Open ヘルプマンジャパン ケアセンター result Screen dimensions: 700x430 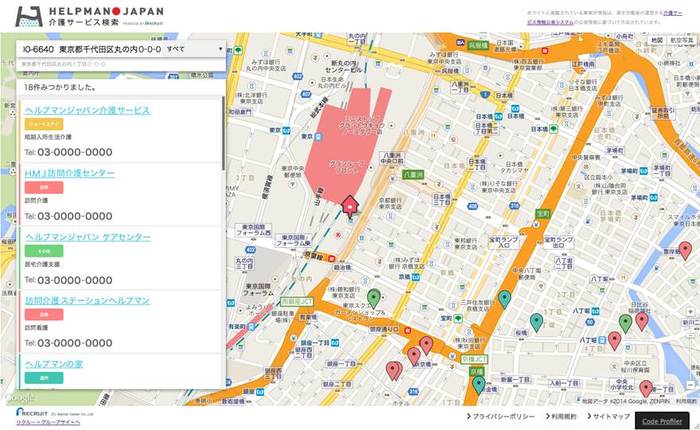pyautogui.click(x=87, y=237)
